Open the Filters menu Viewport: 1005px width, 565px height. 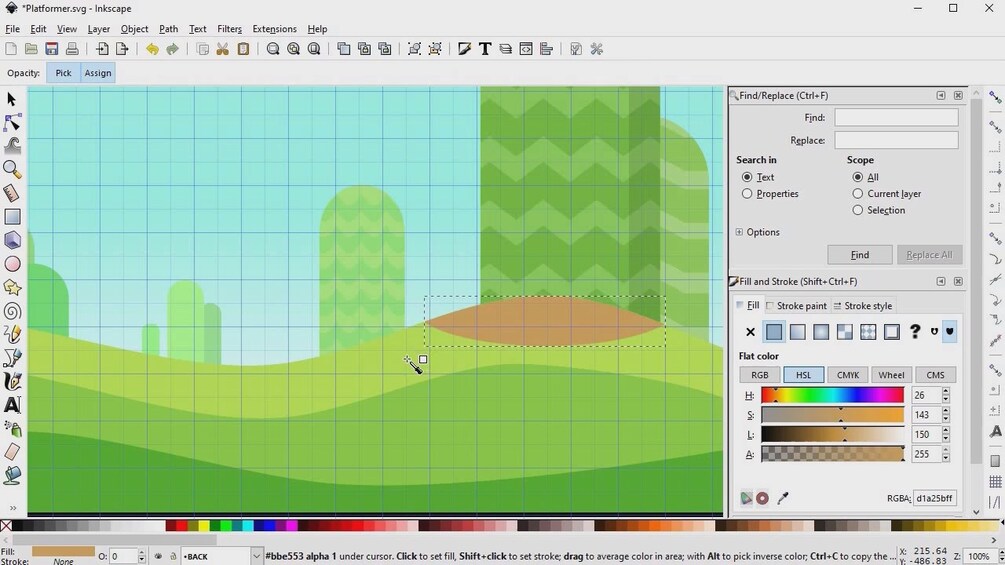pos(229,29)
